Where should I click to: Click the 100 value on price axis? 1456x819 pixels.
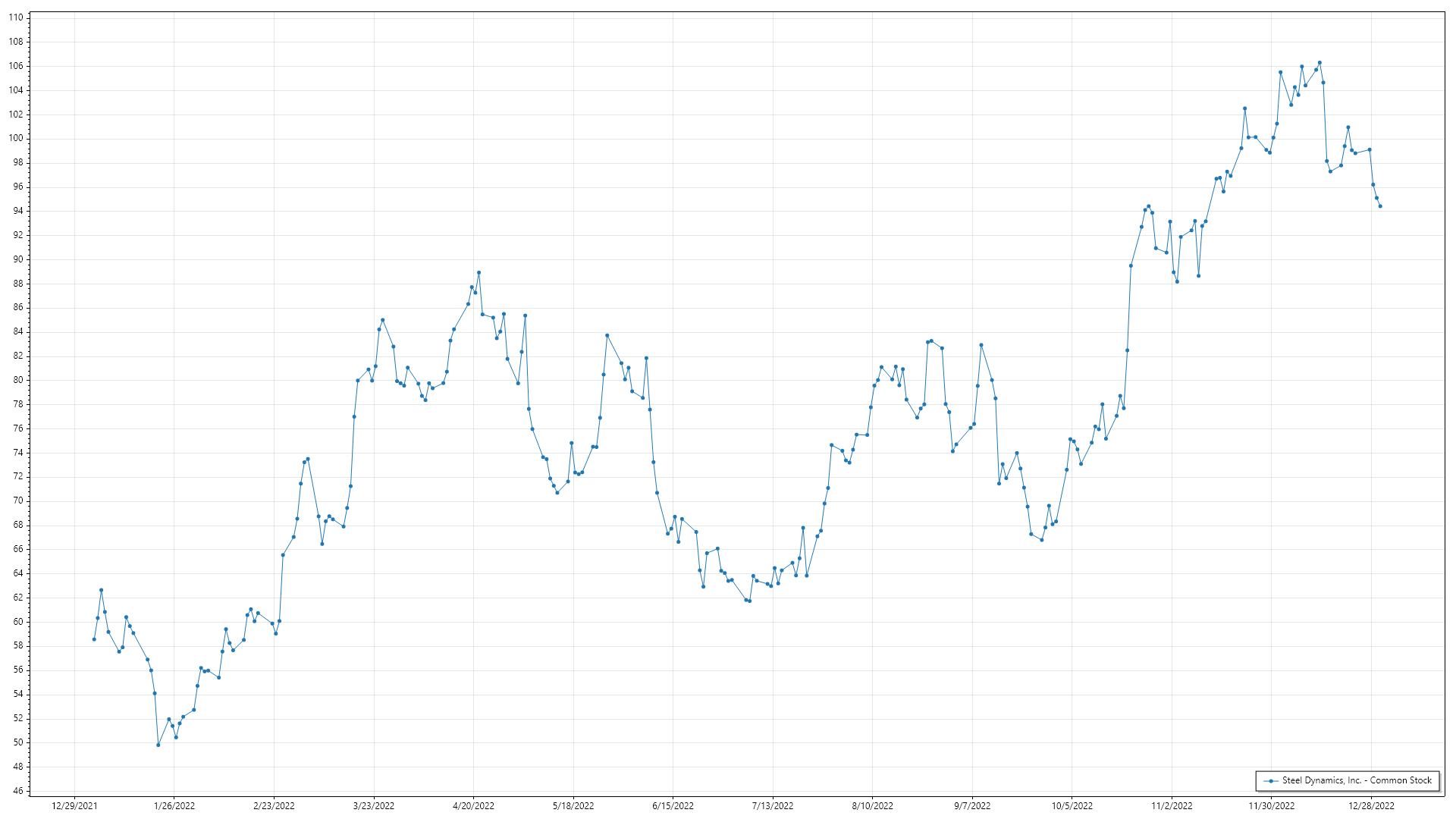[16, 138]
